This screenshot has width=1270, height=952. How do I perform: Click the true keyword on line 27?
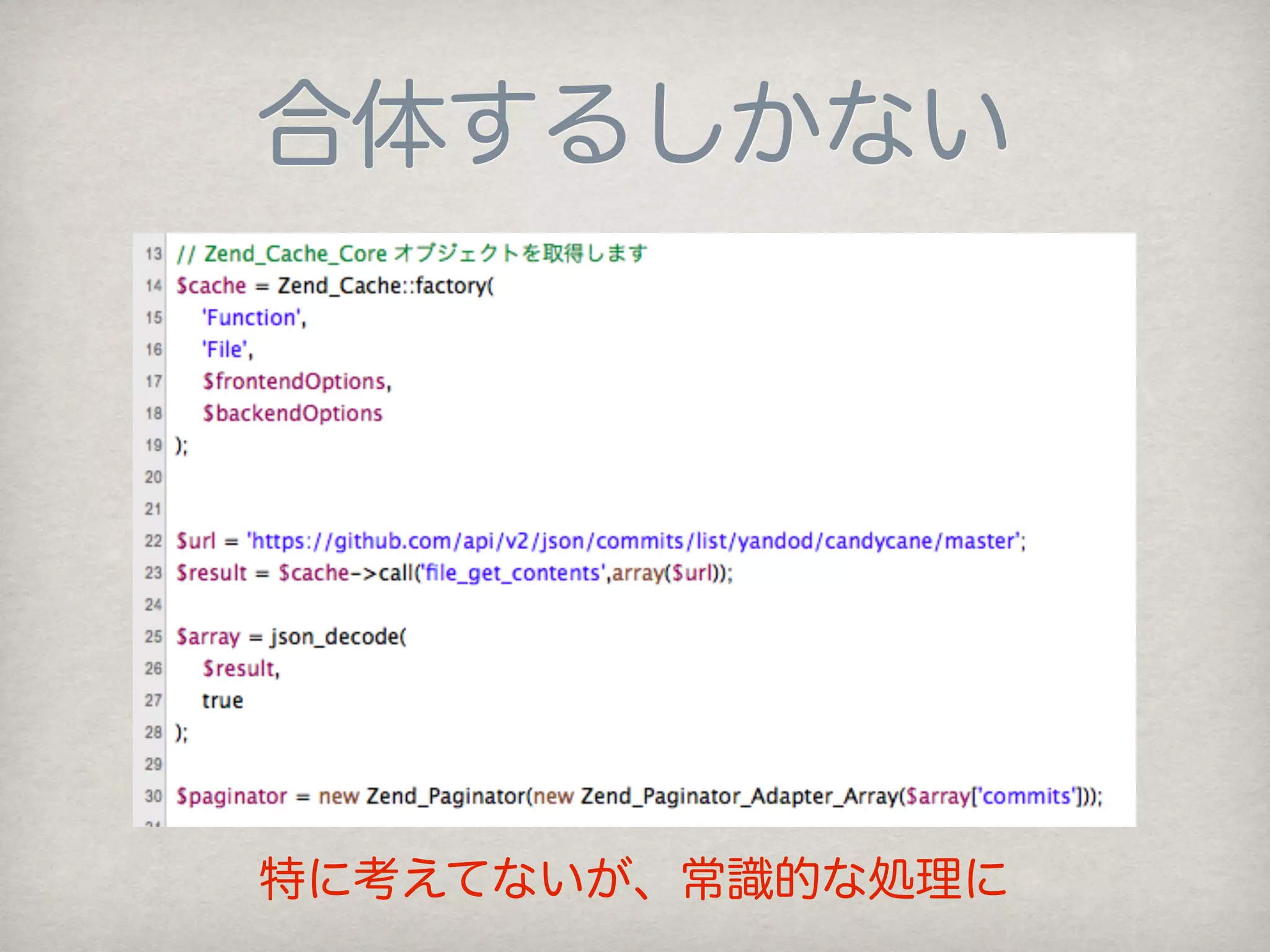(x=222, y=701)
